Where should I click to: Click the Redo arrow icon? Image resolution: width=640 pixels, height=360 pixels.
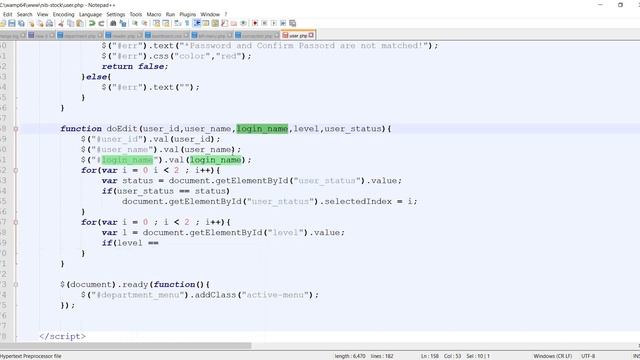pos(101,23)
